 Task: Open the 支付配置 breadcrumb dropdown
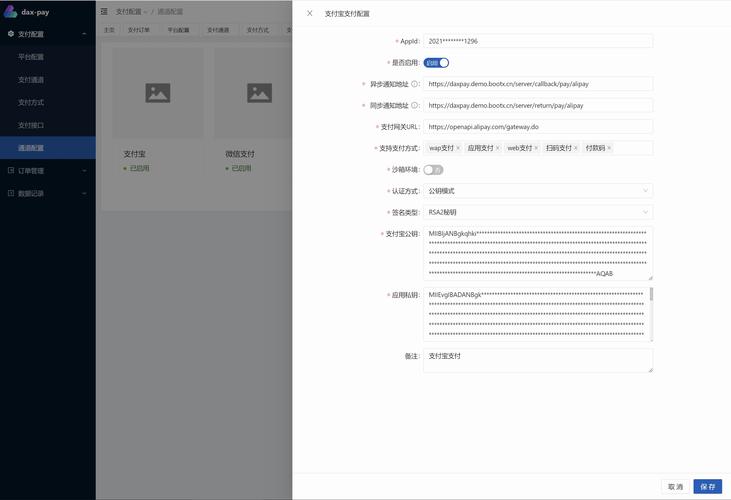tap(131, 12)
